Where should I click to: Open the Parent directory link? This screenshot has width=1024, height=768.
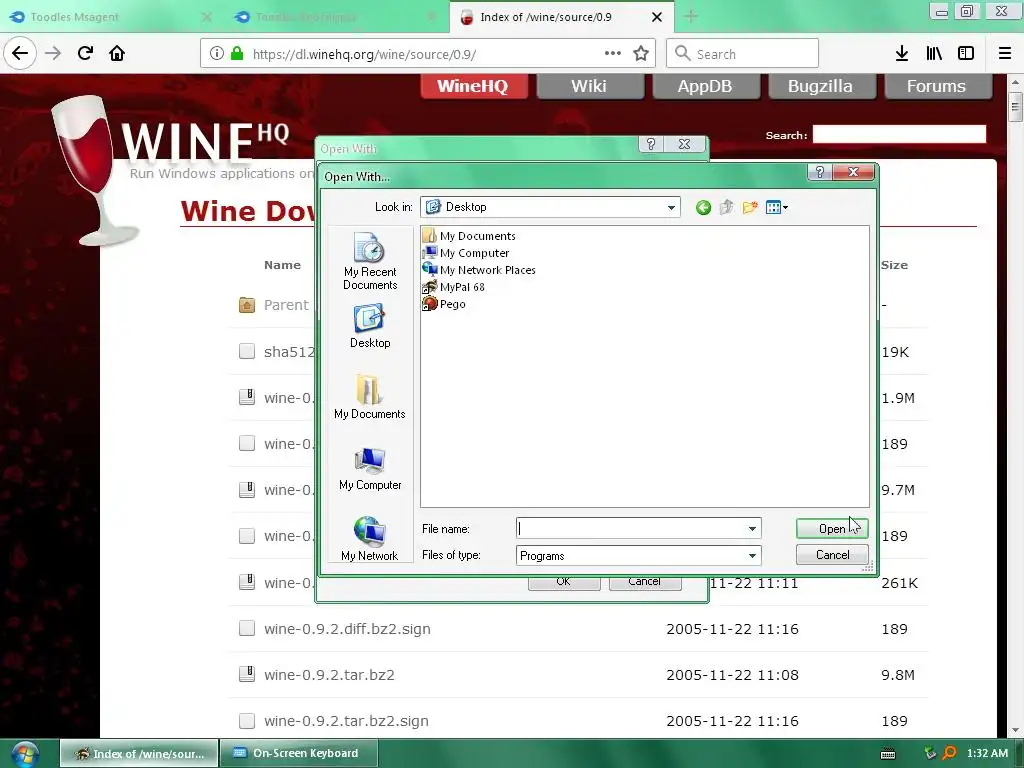(286, 305)
